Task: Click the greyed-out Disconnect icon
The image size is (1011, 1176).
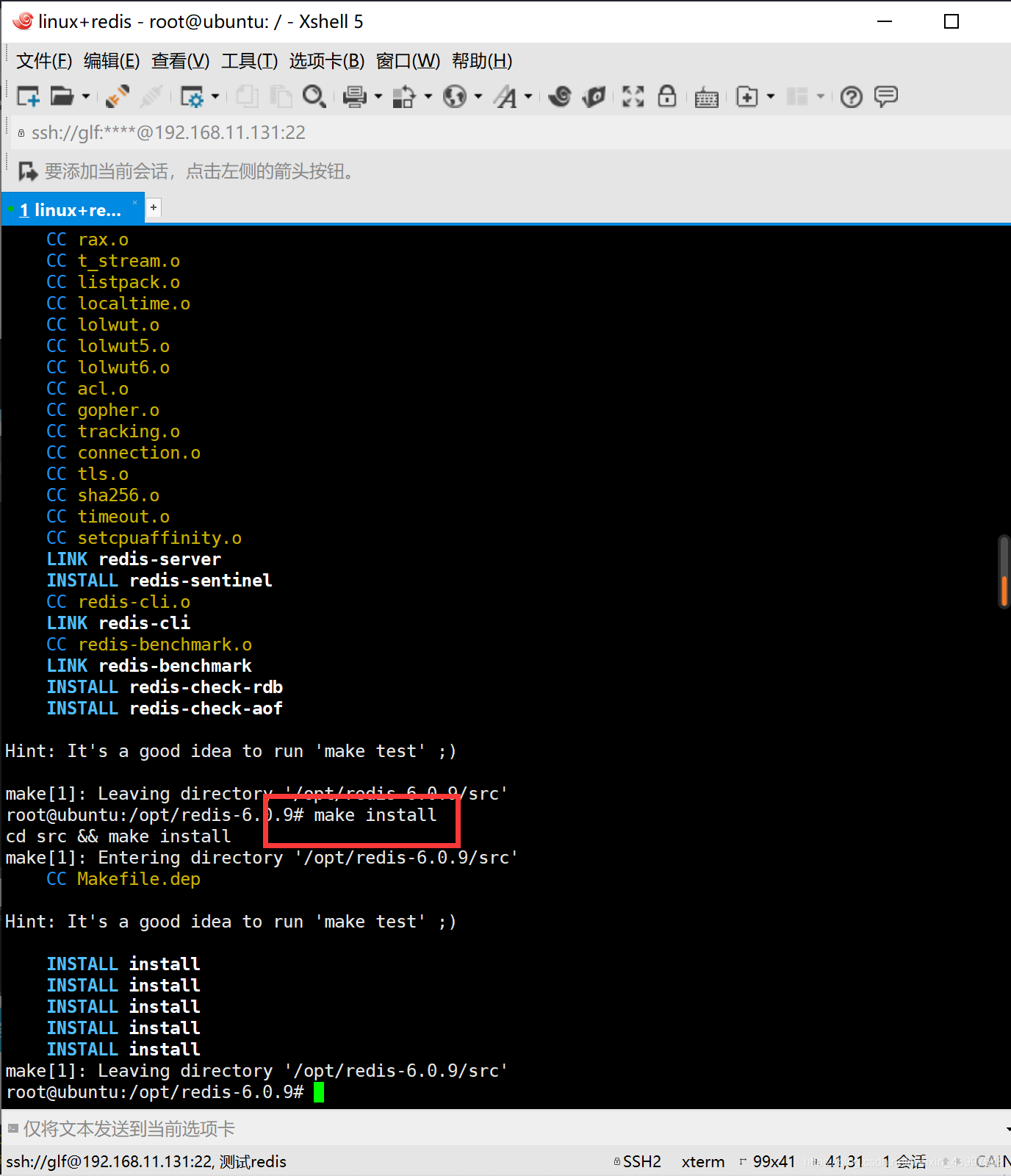Action: pos(151,96)
